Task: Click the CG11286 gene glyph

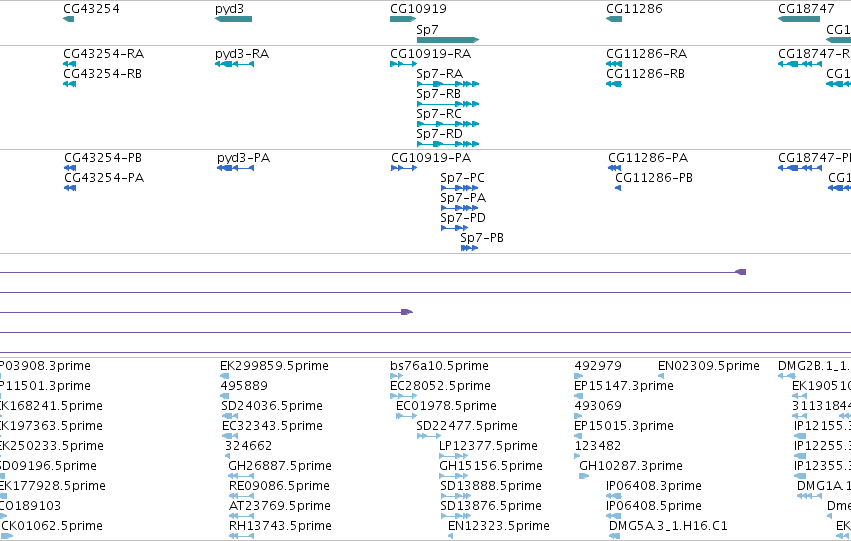Action: (614, 20)
